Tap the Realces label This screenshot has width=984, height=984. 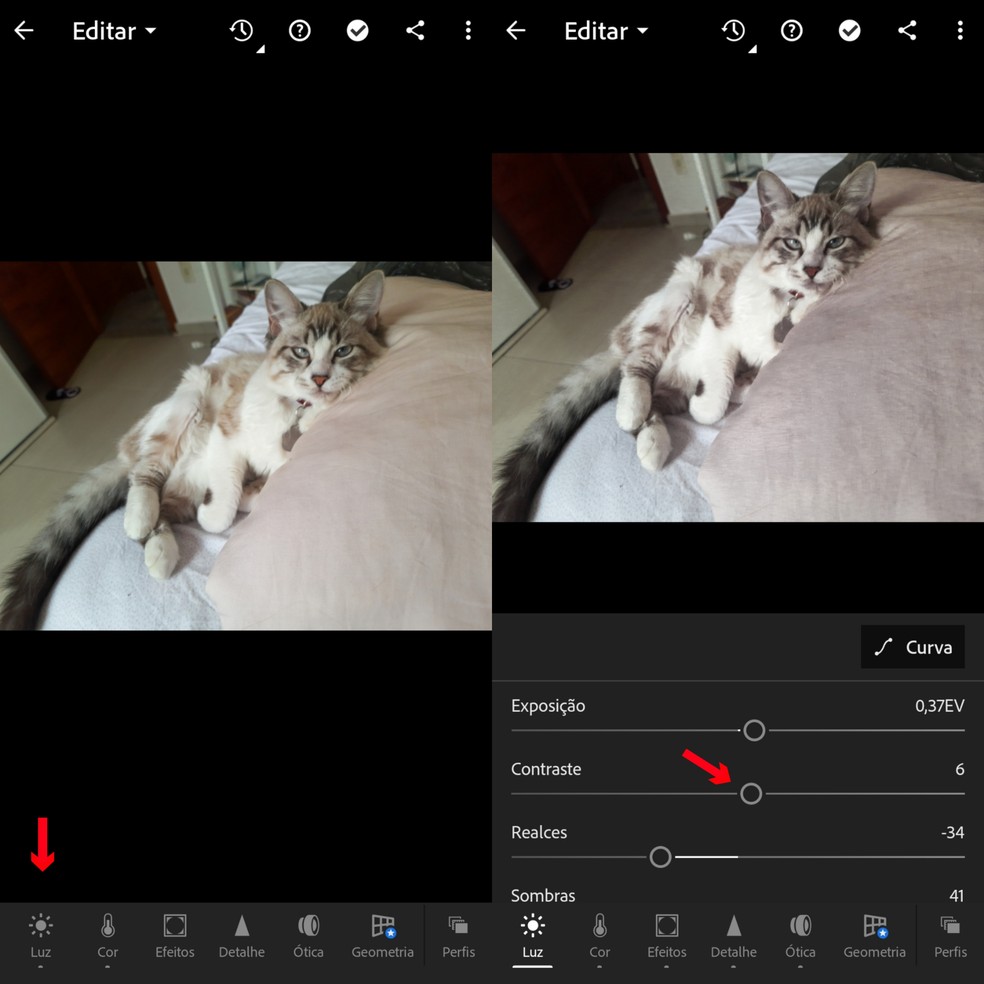(x=539, y=833)
